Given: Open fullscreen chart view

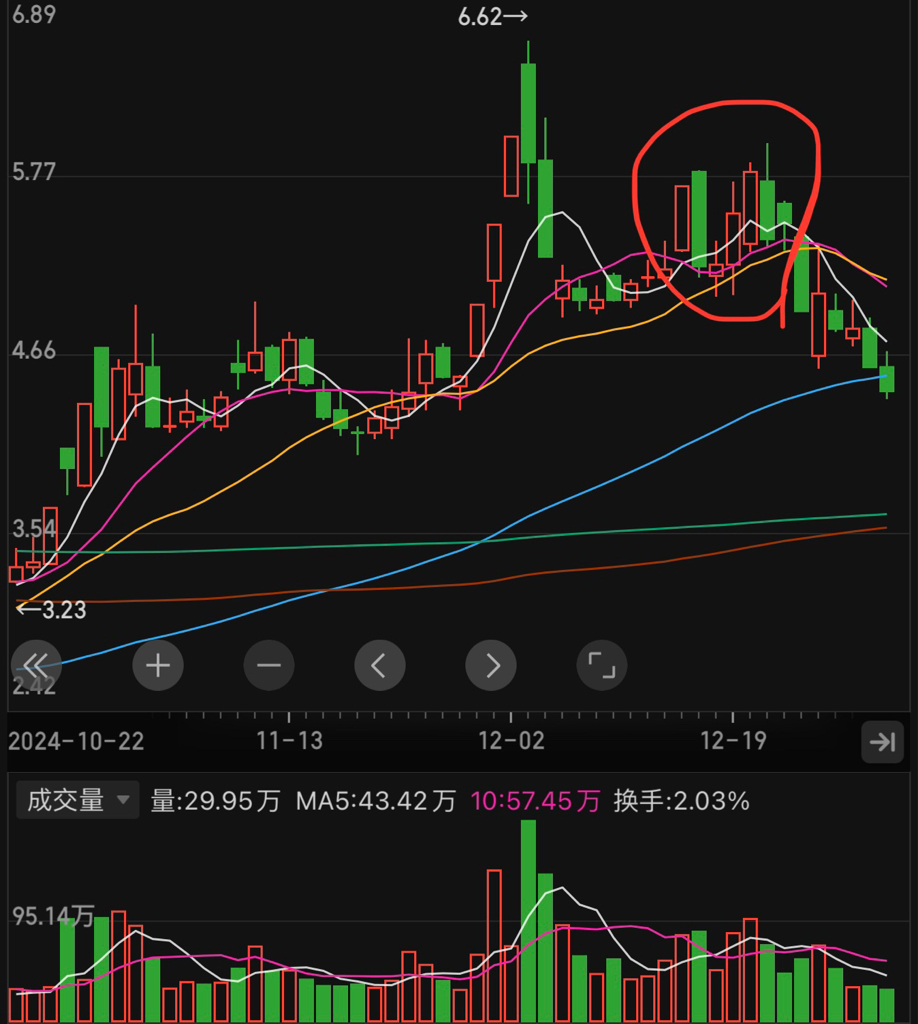Looking at the screenshot, I should pyautogui.click(x=602, y=665).
